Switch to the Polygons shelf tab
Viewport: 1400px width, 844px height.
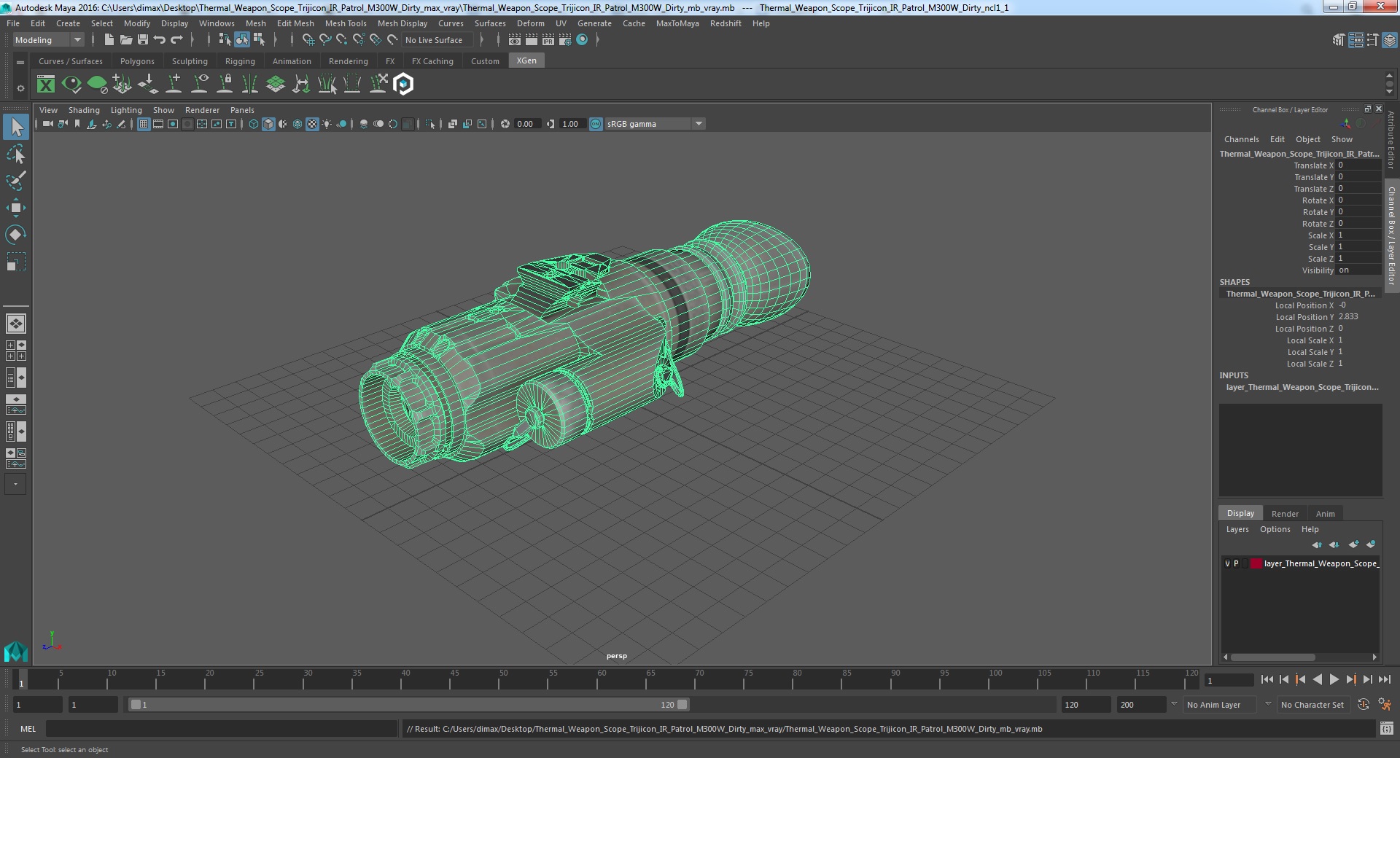[137, 61]
